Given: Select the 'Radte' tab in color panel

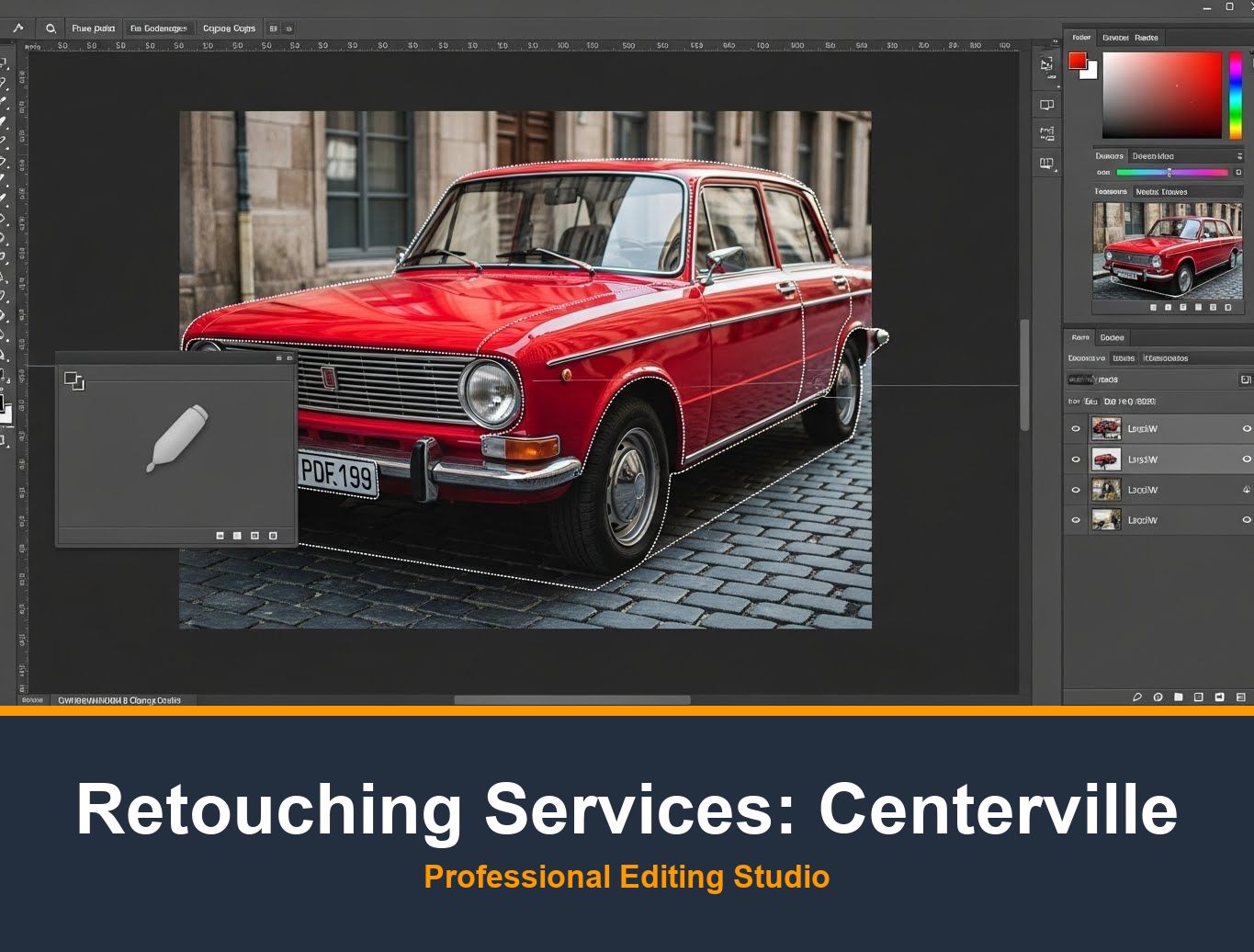Looking at the screenshot, I should pyautogui.click(x=1146, y=38).
